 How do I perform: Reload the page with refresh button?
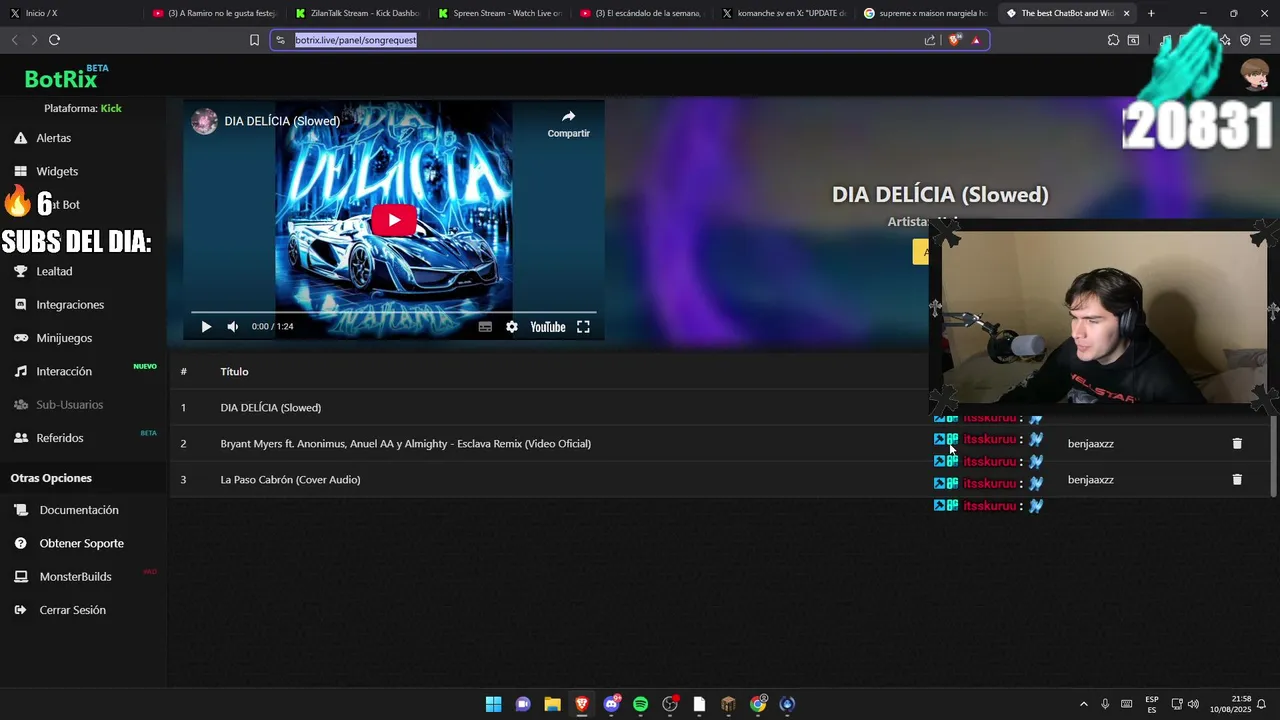(x=54, y=40)
